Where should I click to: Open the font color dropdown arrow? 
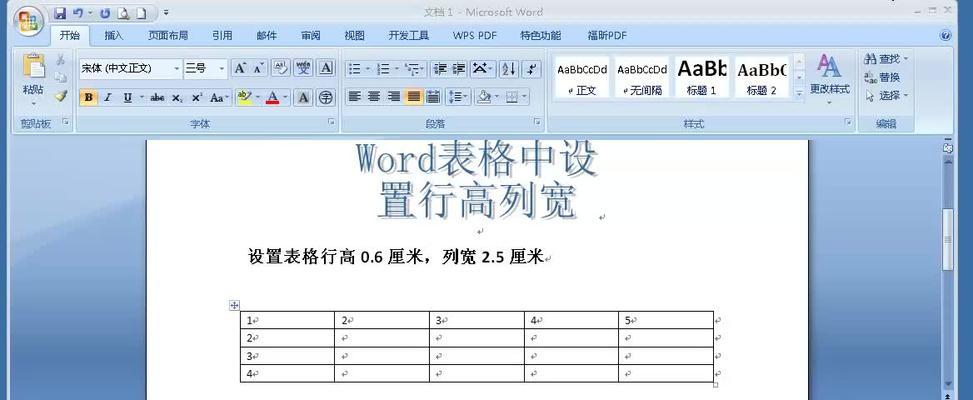[x=285, y=97]
